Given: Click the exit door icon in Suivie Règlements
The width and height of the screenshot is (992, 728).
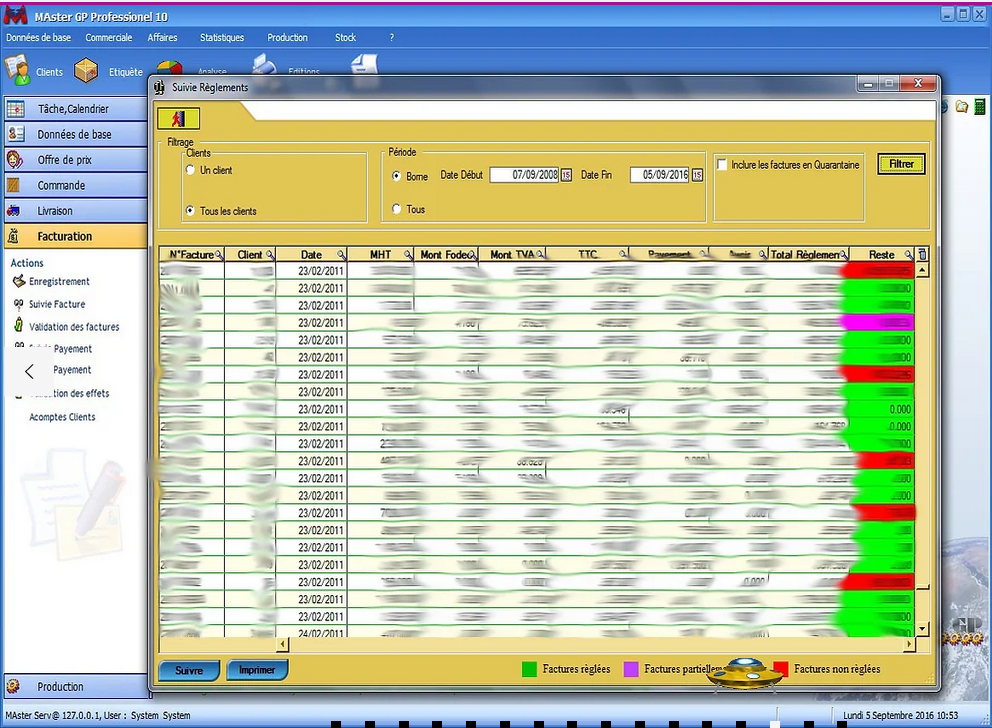Looking at the screenshot, I should (179, 119).
